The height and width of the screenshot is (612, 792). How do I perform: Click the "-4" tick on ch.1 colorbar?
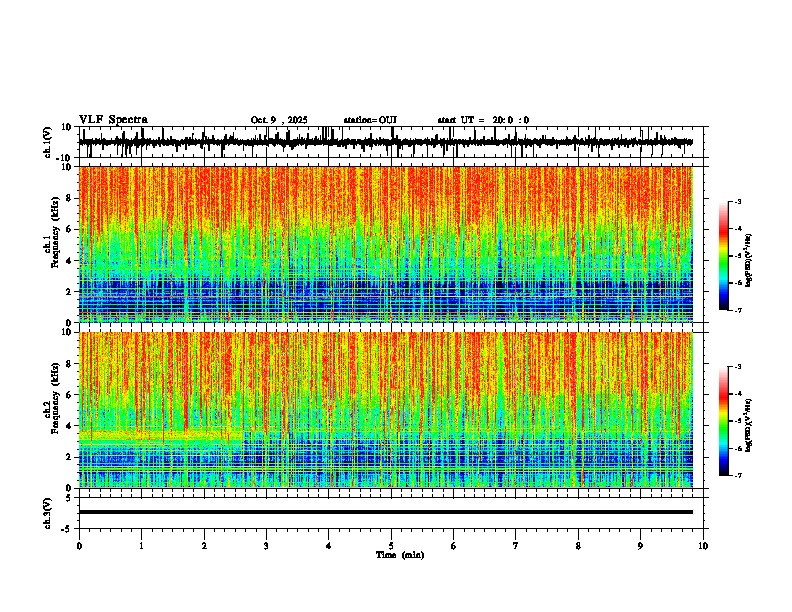[x=738, y=229]
